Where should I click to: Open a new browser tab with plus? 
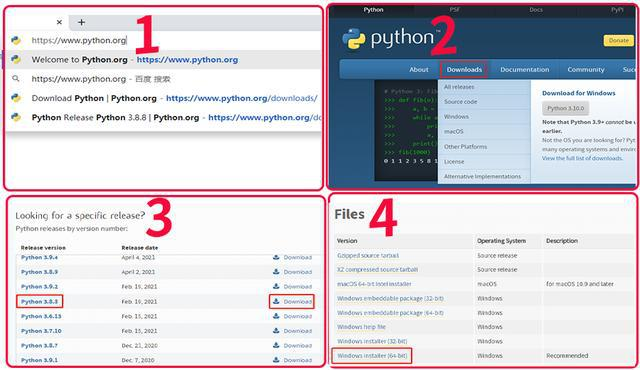[81, 22]
